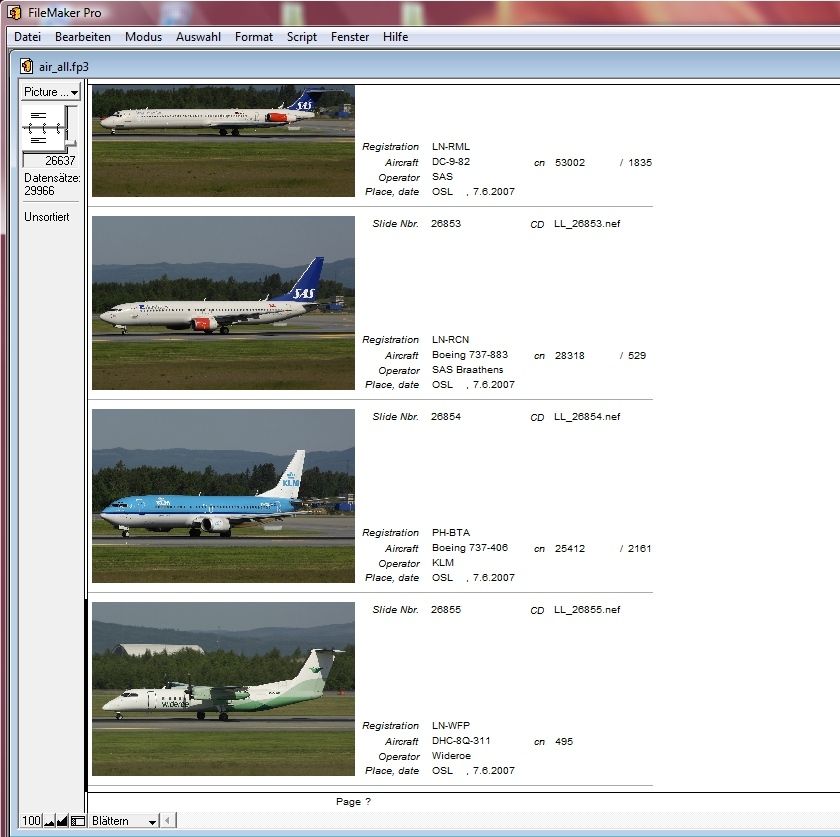Open the Hilfe menu
The width and height of the screenshot is (840, 837).
395,37
